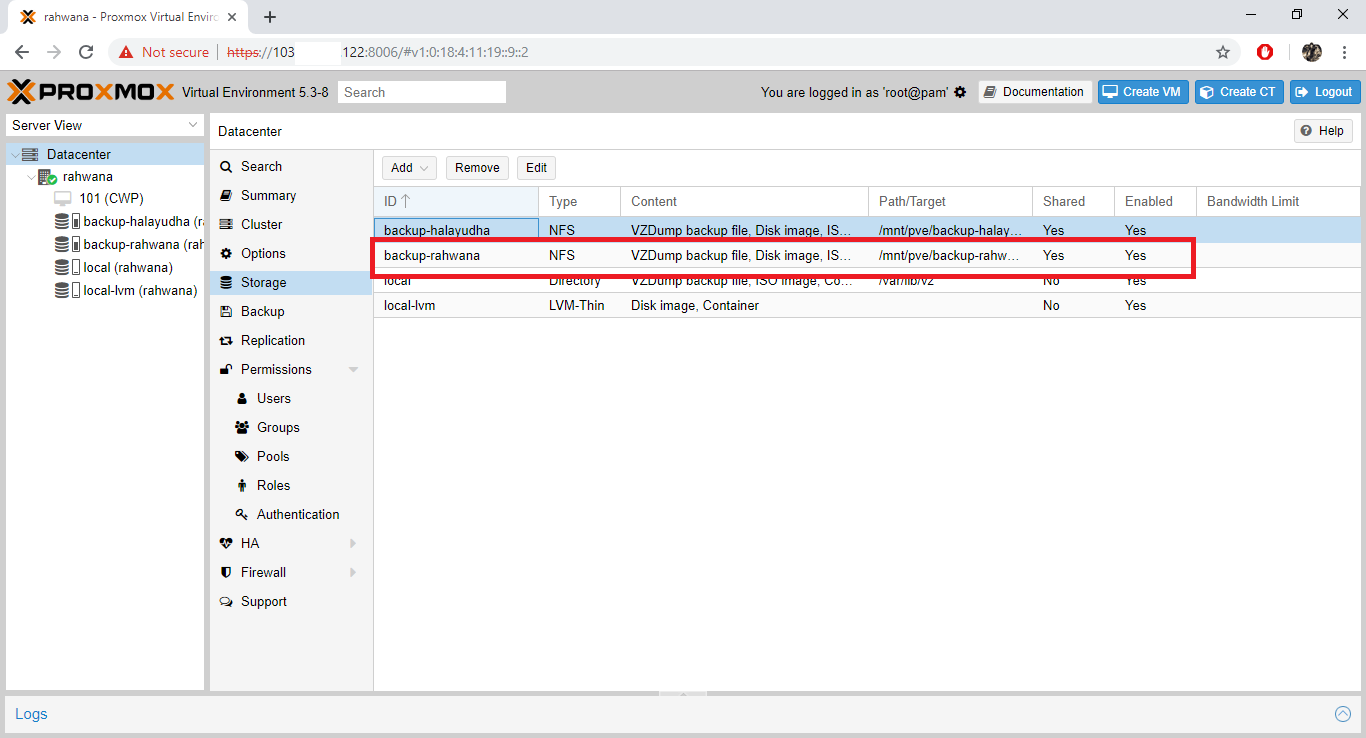Click the red adblock extension icon
This screenshot has height=738, width=1366.
tap(1265, 52)
